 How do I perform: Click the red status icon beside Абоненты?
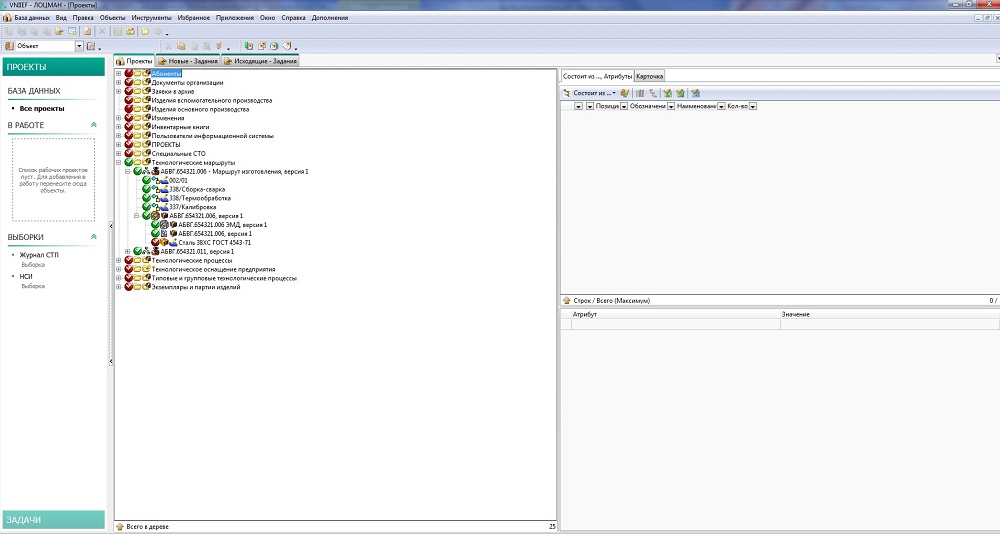(129, 73)
